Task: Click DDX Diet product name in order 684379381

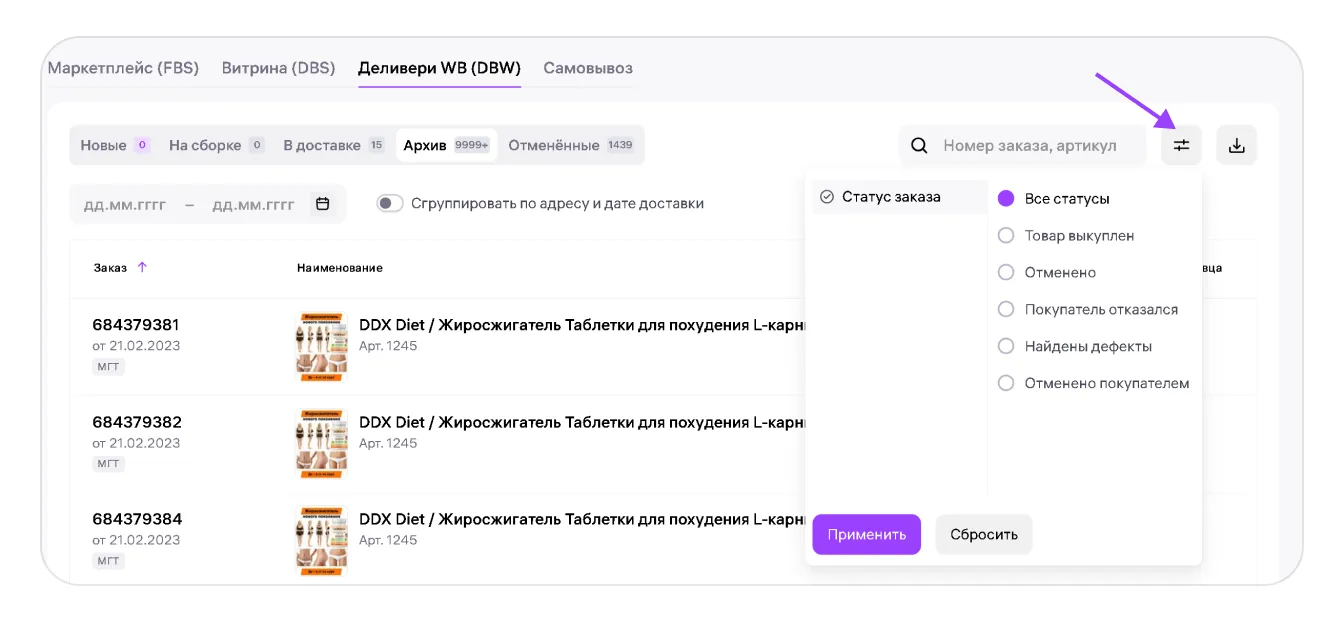Action: click(x=583, y=325)
